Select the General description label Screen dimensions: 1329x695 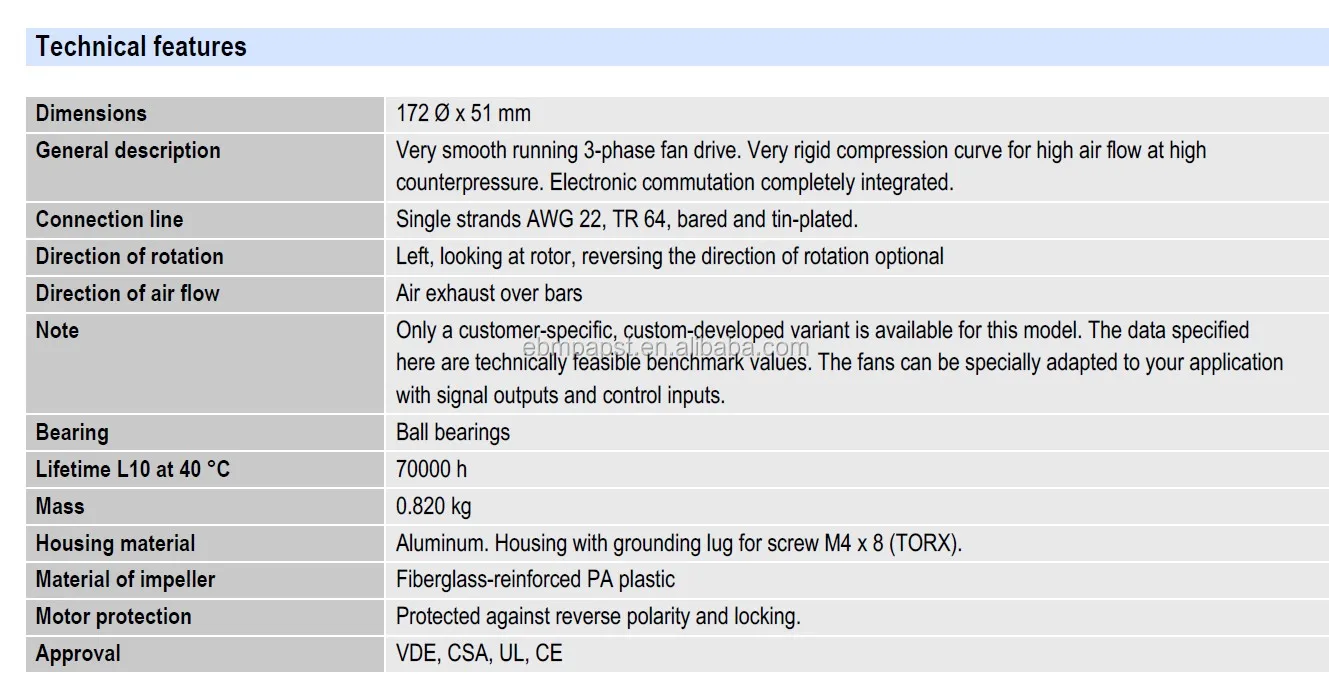click(x=128, y=150)
